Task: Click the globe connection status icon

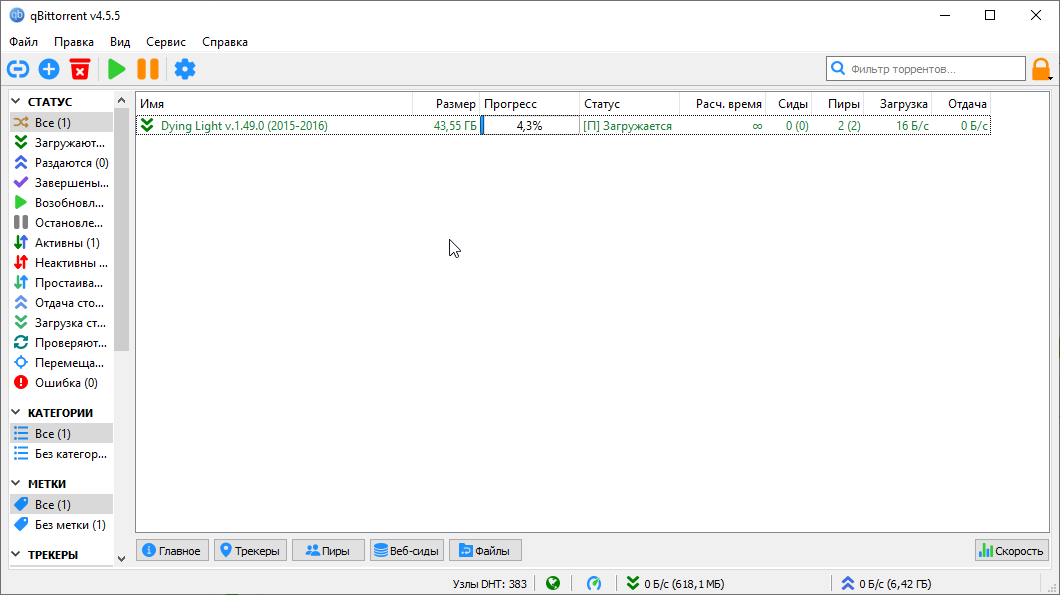Action: click(552, 583)
